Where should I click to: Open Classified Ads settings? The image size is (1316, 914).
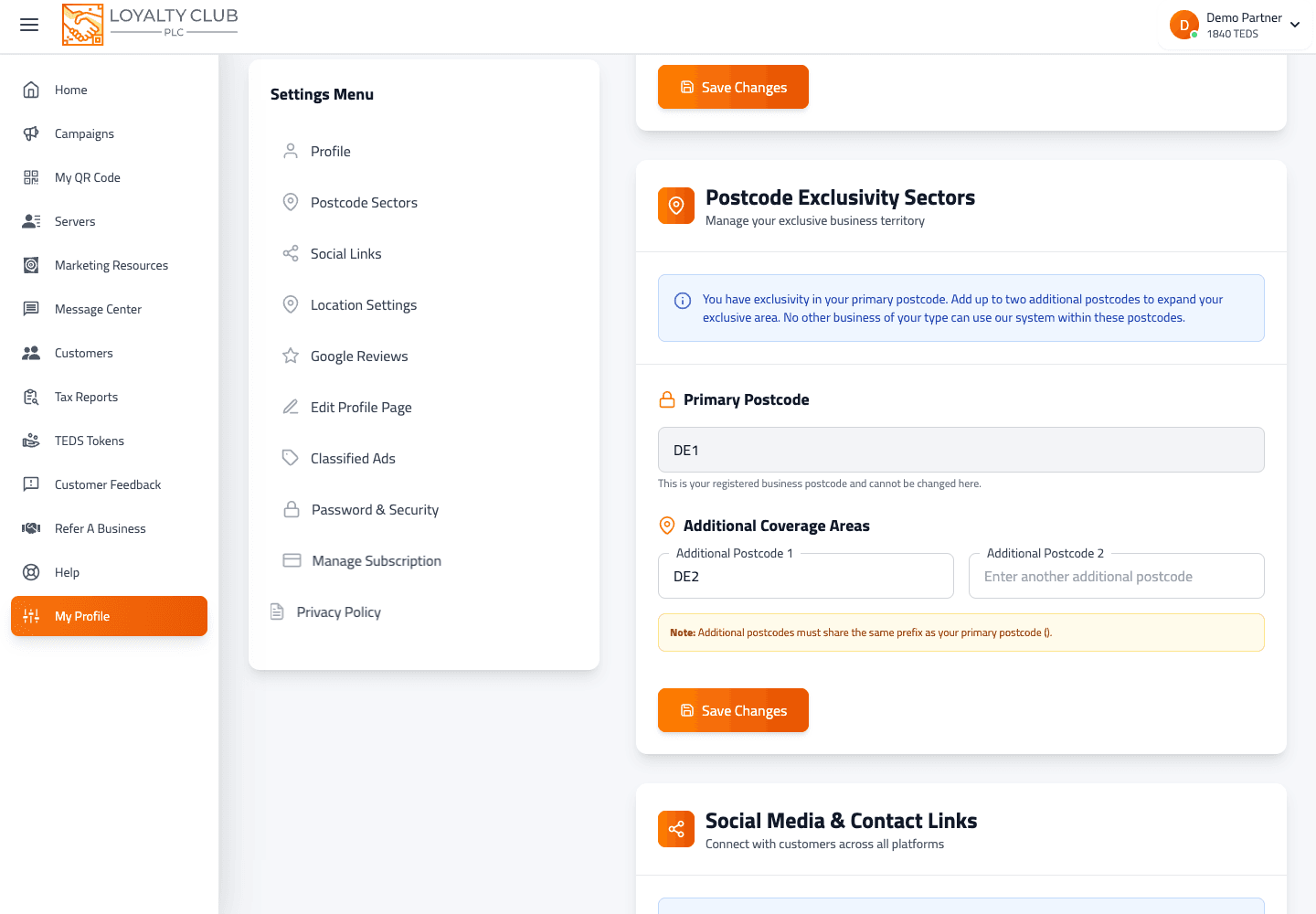(x=424, y=458)
